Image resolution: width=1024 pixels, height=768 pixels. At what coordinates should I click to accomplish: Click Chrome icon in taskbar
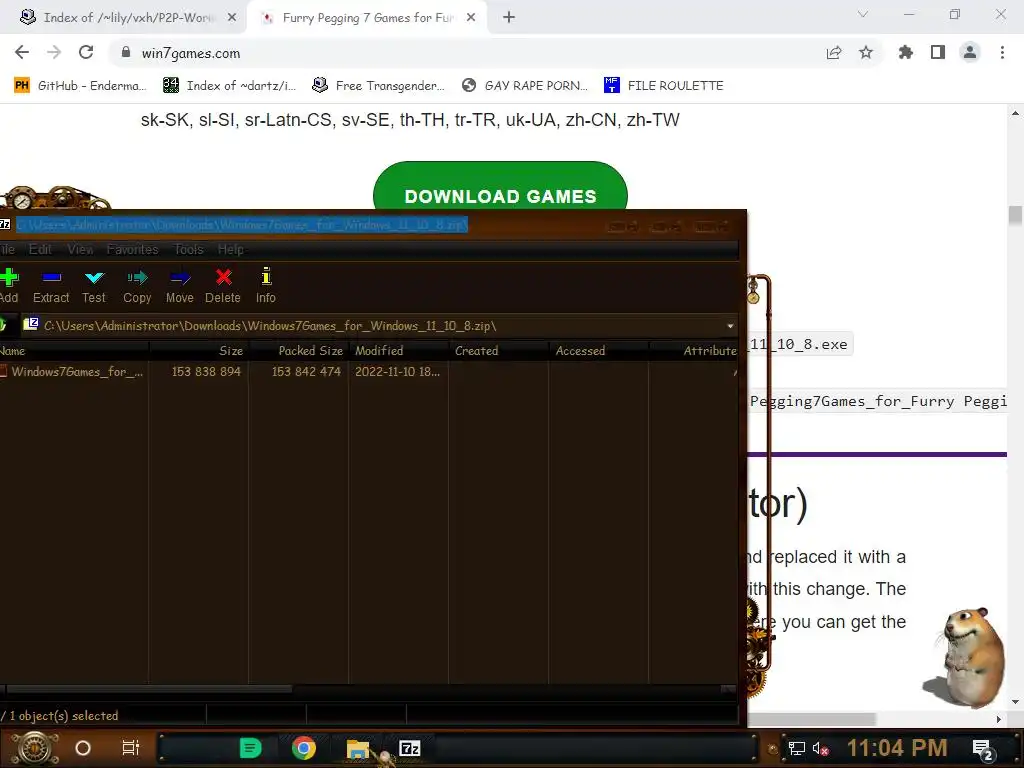pos(304,748)
